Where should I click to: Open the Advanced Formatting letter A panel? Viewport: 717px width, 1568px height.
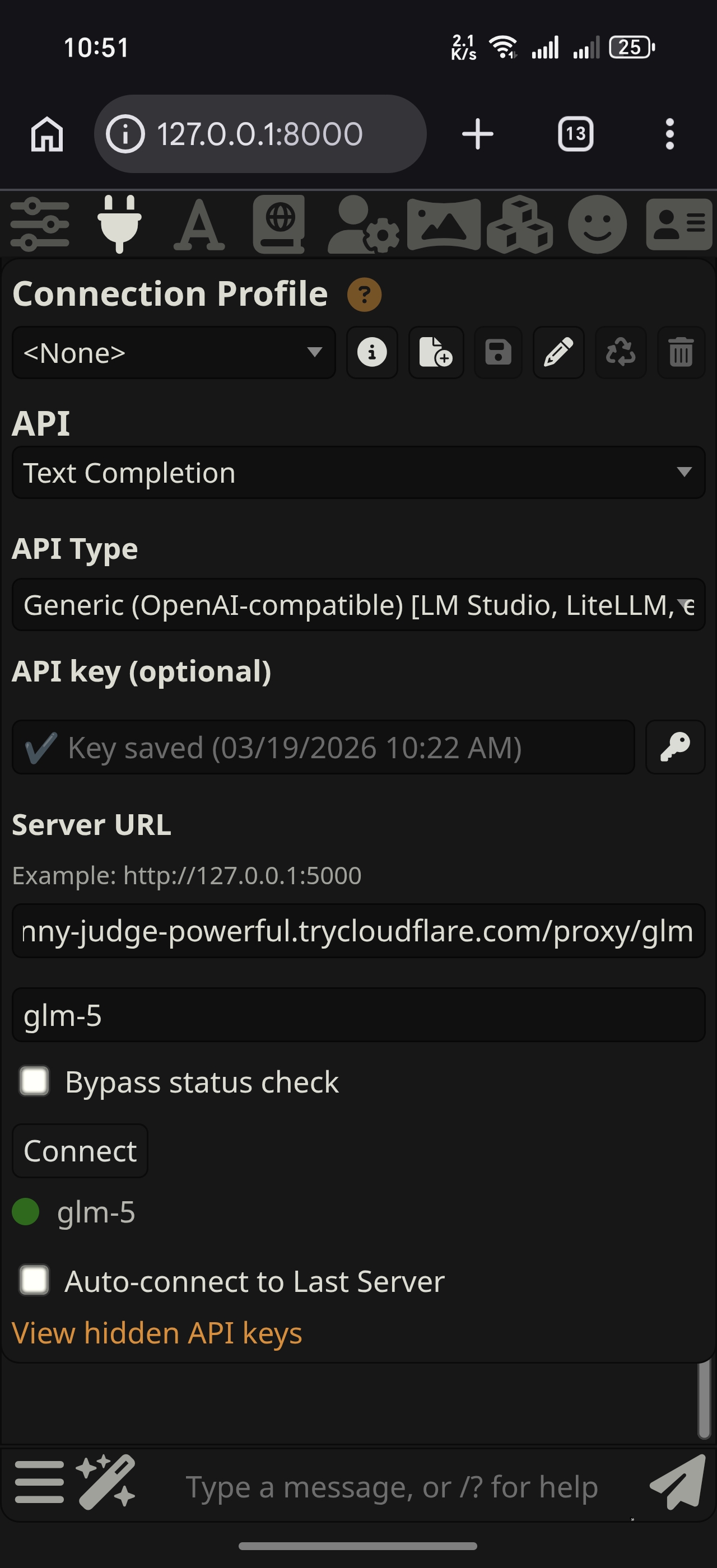point(199,225)
